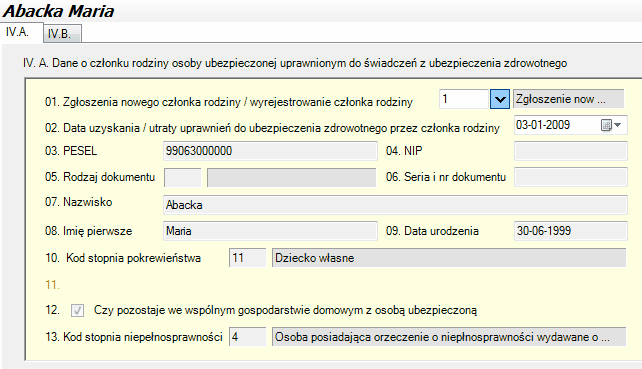Image resolution: width=642 pixels, height=369 pixels.
Task: Click the '03. PESEL' label
Action: 71,151
